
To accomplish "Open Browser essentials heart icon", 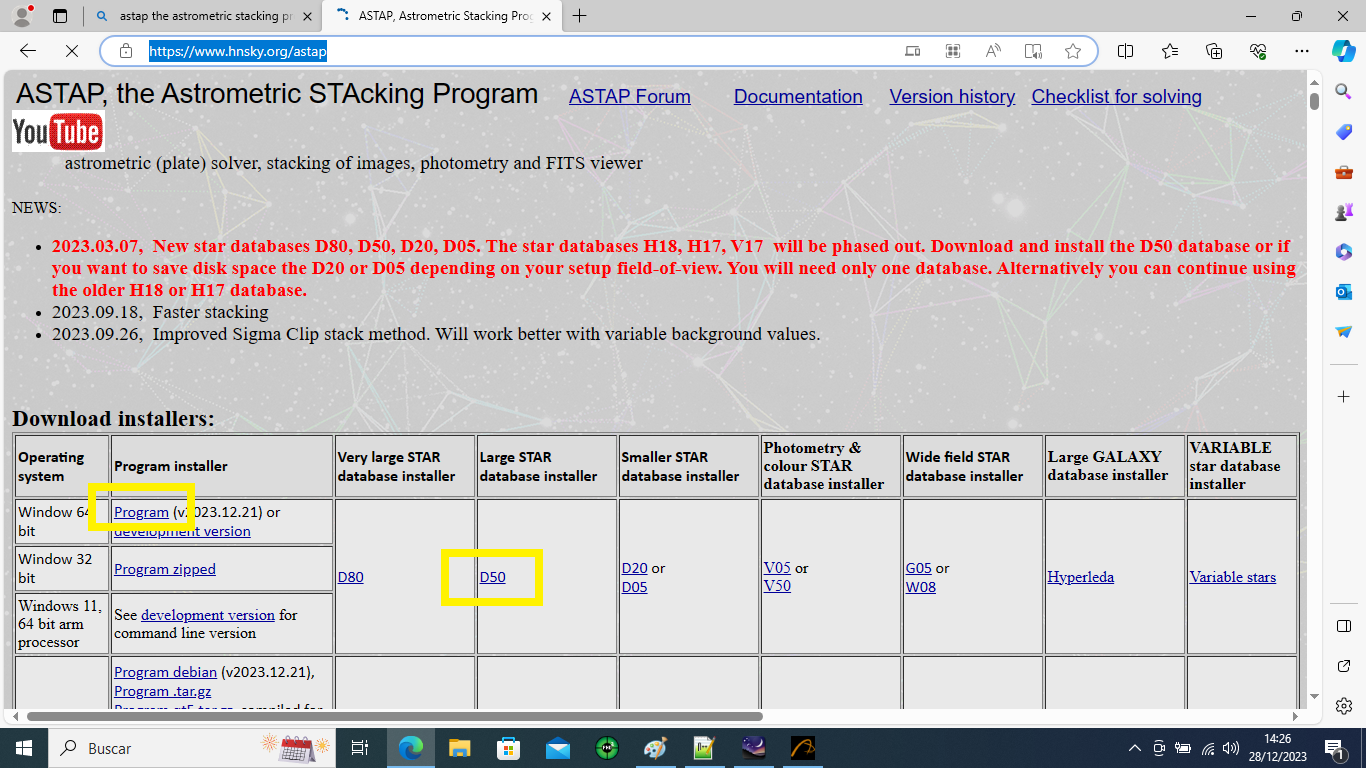I will tap(1258, 51).
